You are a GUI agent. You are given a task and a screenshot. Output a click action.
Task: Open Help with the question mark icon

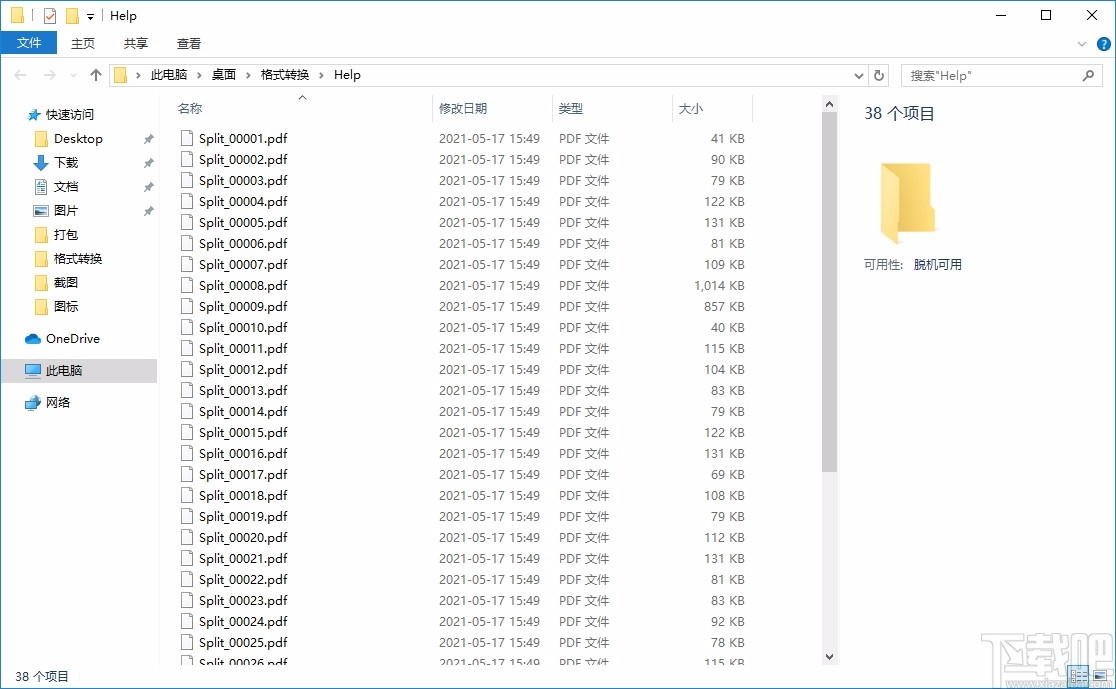[x=1103, y=43]
